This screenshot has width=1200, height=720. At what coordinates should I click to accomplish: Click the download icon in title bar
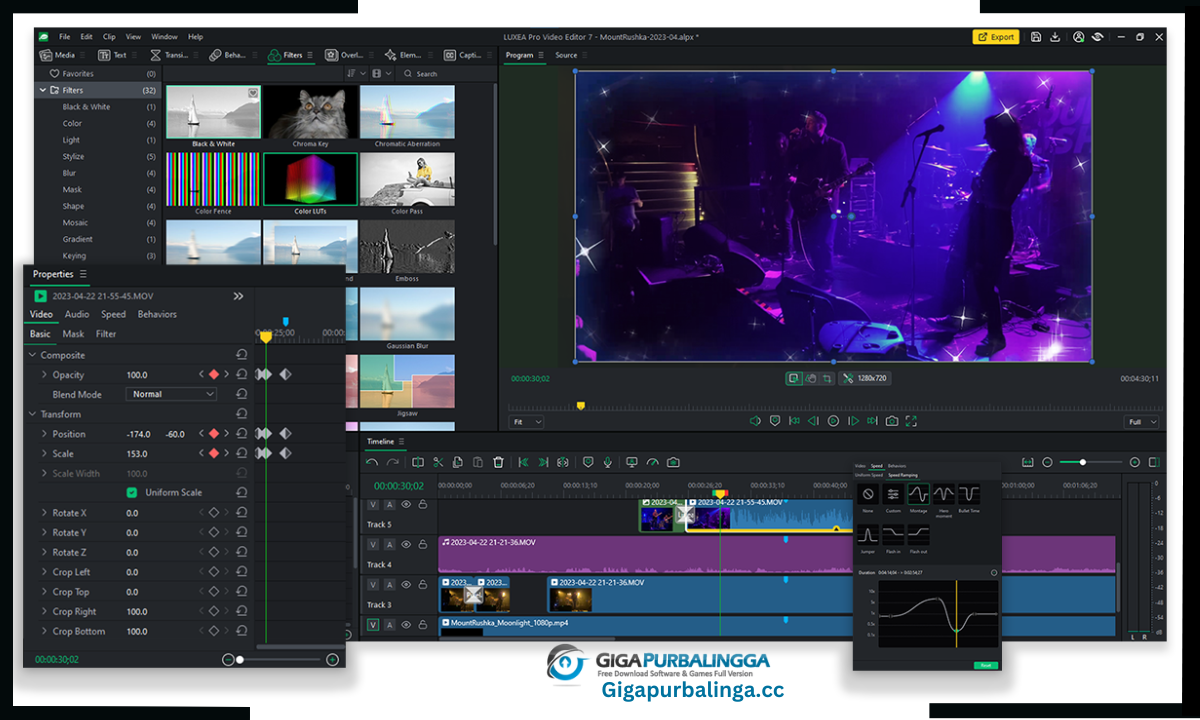click(x=1055, y=37)
